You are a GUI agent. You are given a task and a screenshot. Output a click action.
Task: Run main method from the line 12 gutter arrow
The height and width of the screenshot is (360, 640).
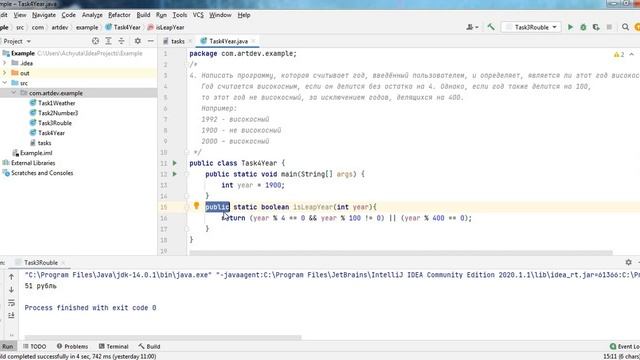[x=175, y=174]
